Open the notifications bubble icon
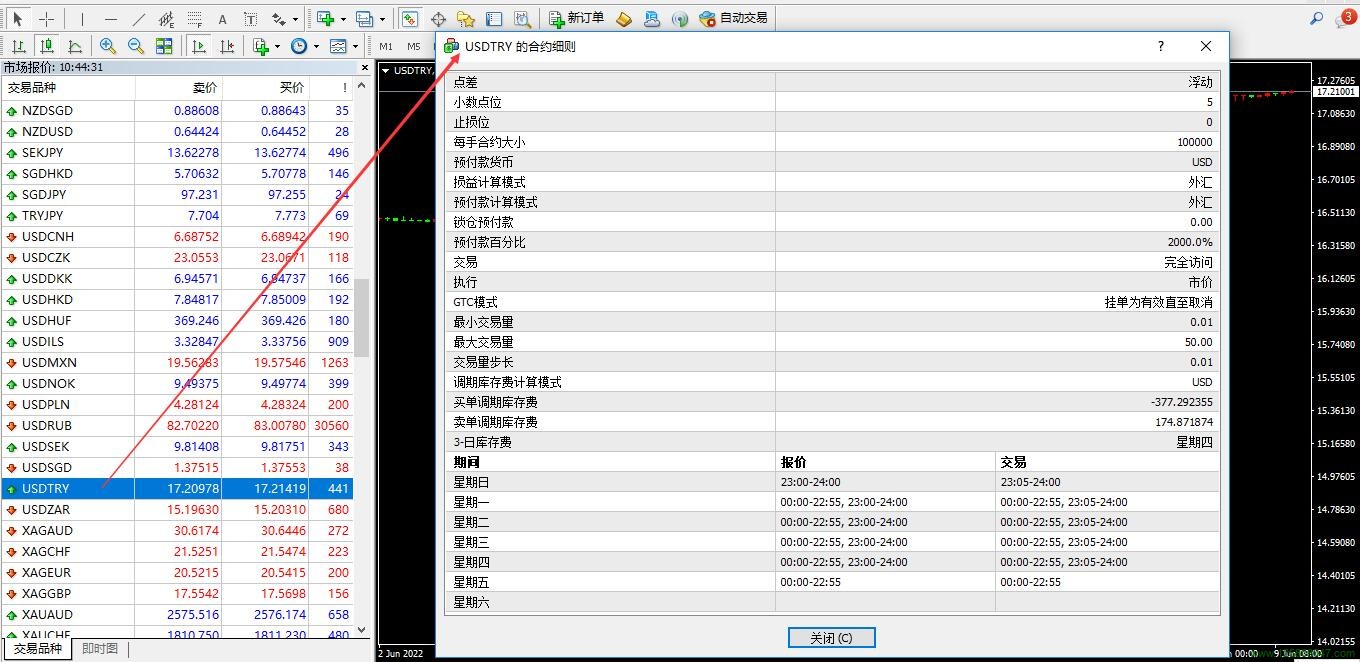This screenshot has width=1360, height=662. (1346, 17)
